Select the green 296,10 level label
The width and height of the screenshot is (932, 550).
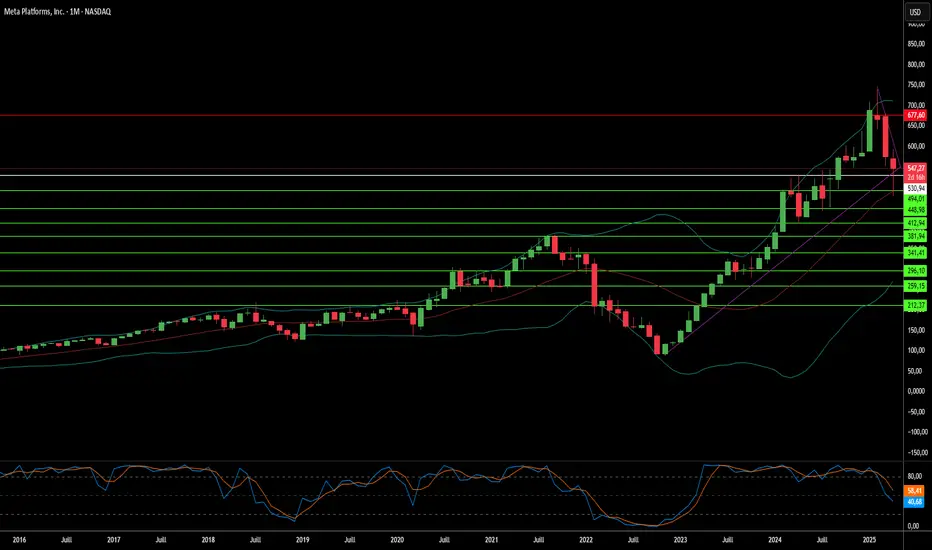click(x=915, y=271)
